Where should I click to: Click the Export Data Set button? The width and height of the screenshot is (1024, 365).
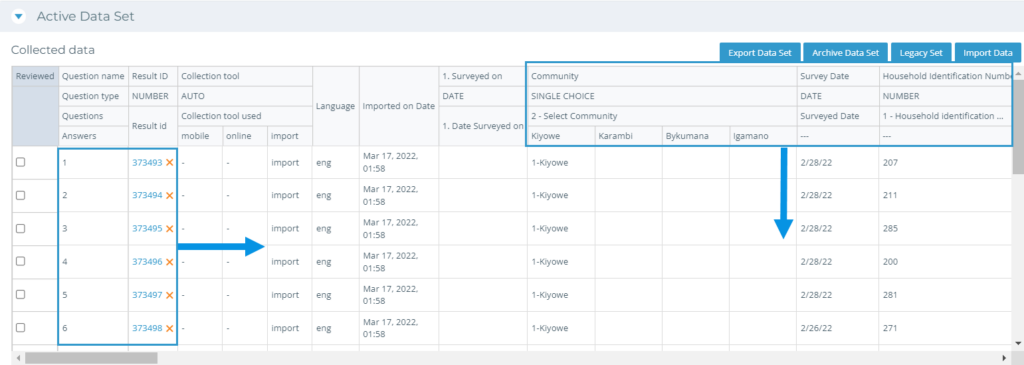coord(760,53)
